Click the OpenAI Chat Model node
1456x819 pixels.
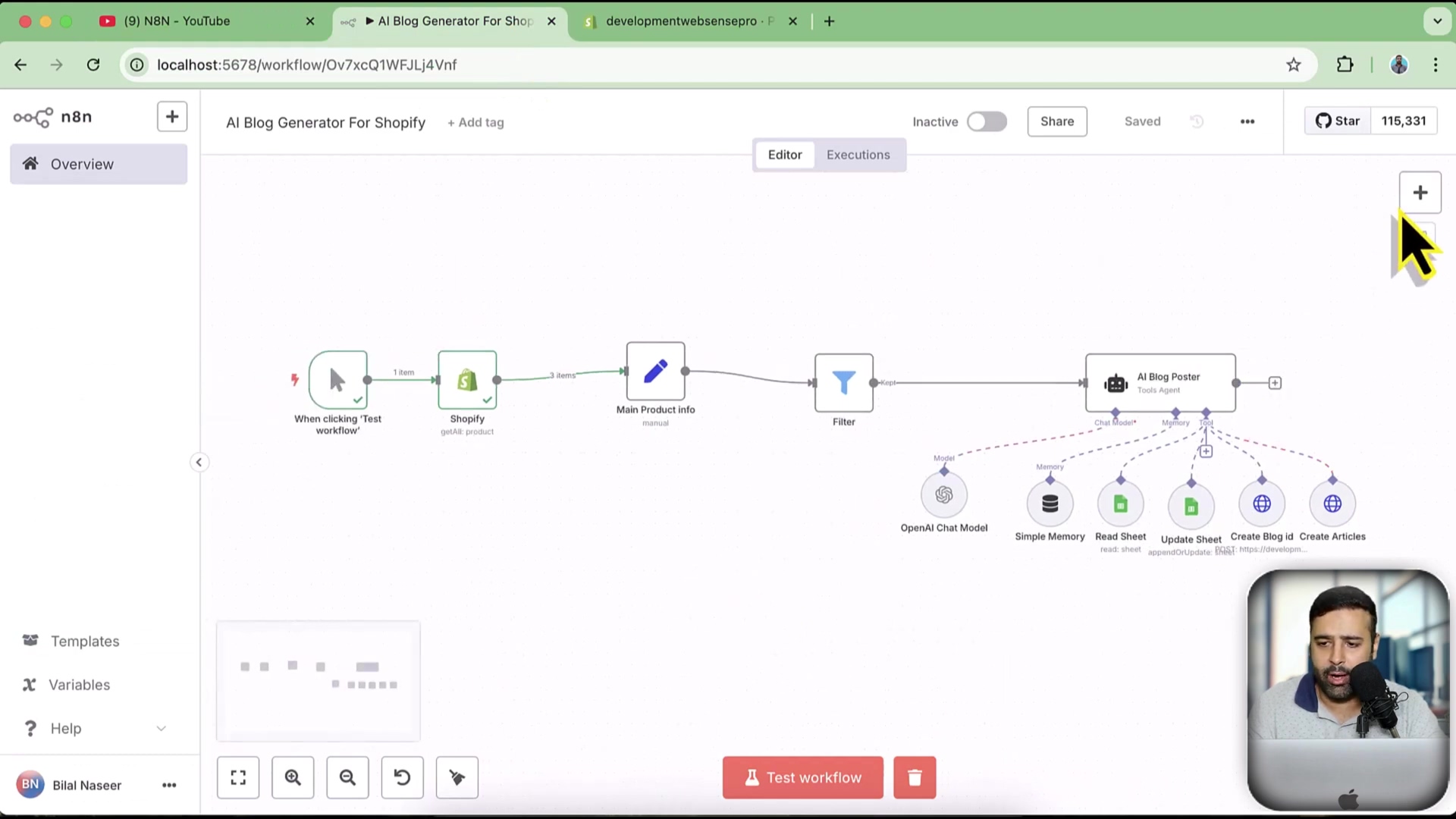point(943,495)
